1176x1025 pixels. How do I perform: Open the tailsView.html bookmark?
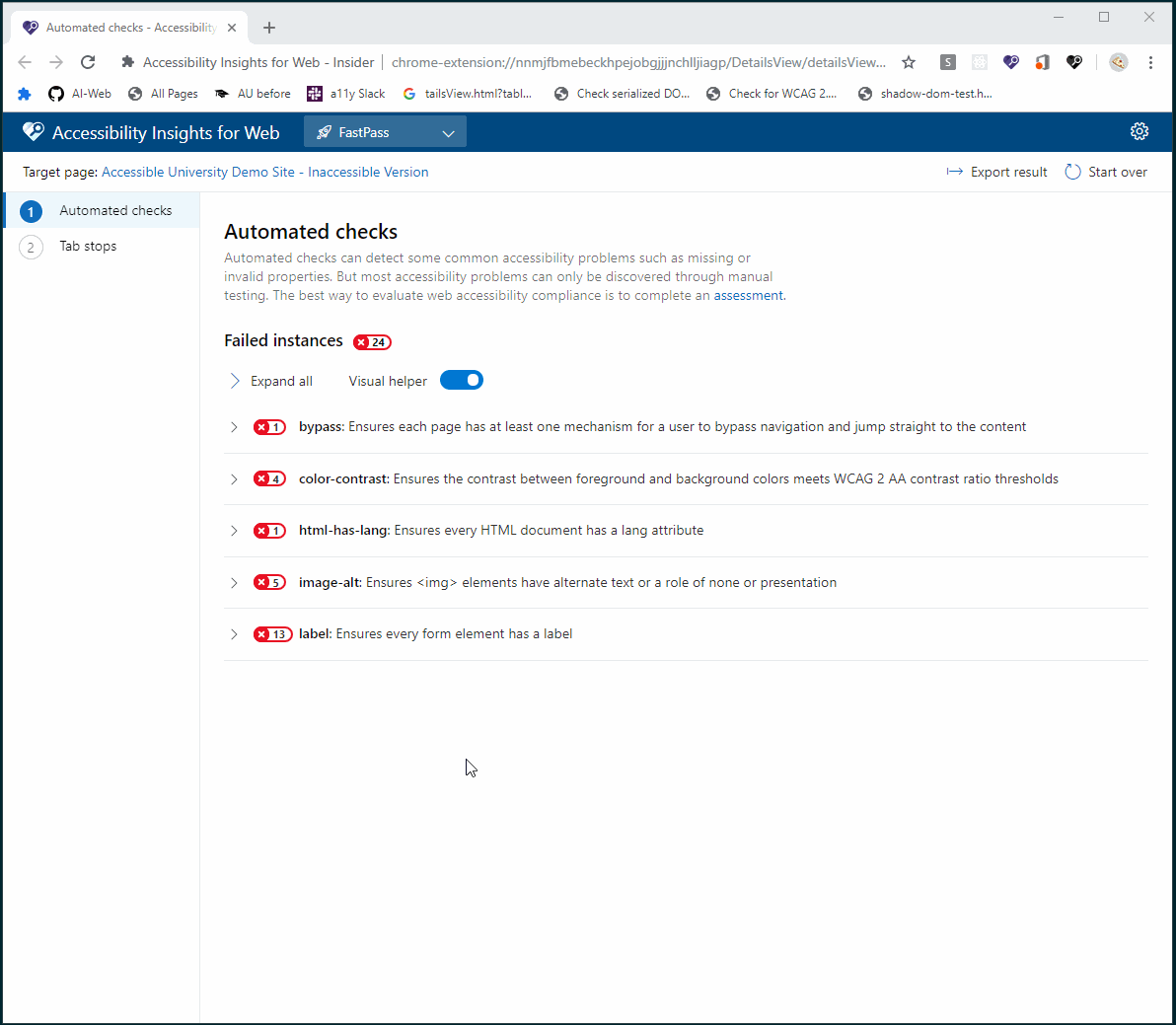click(x=467, y=94)
